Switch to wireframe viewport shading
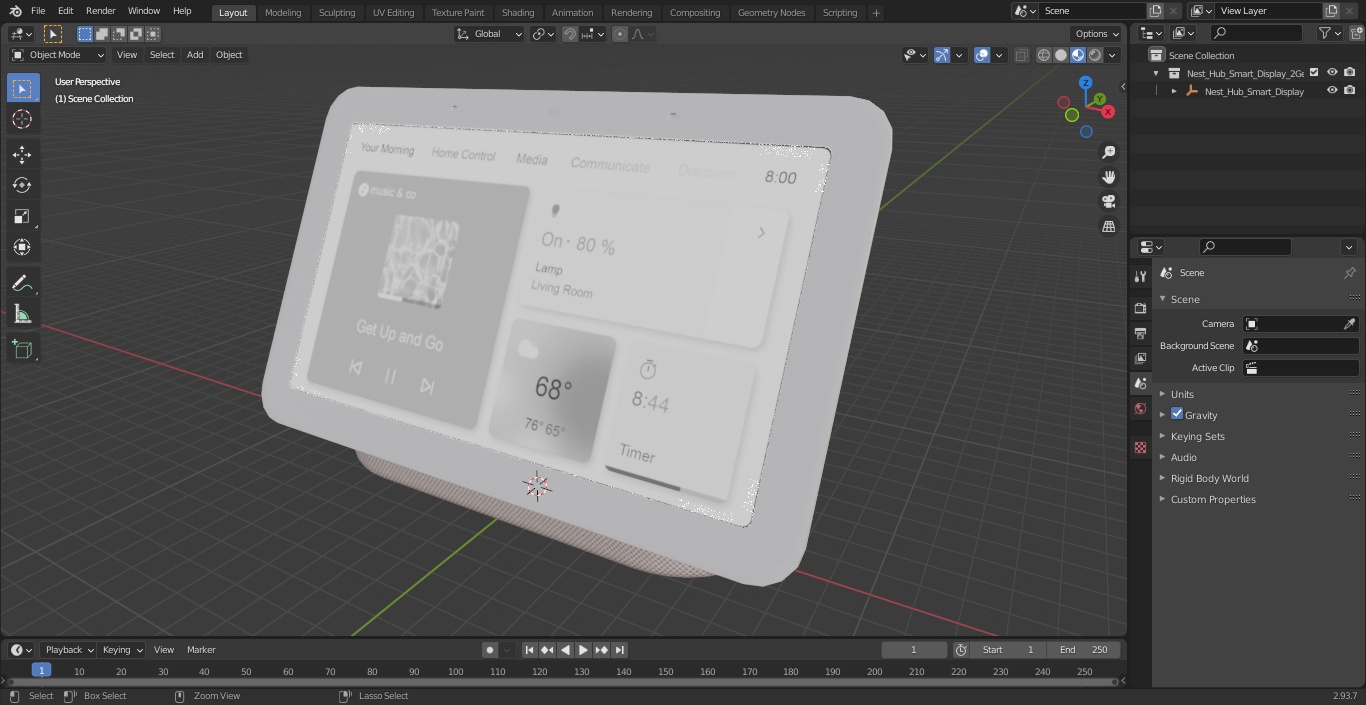Screen dimensions: 1366x705 point(1044,55)
